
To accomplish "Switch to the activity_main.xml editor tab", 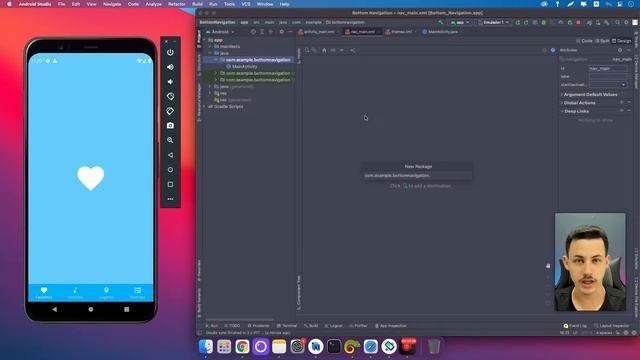I will 318,32.
